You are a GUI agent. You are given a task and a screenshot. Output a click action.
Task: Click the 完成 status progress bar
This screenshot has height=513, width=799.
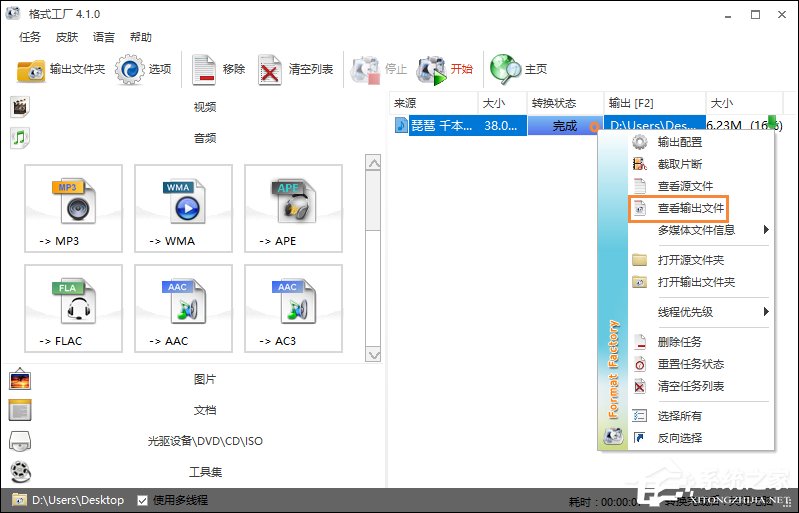coord(565,125)
